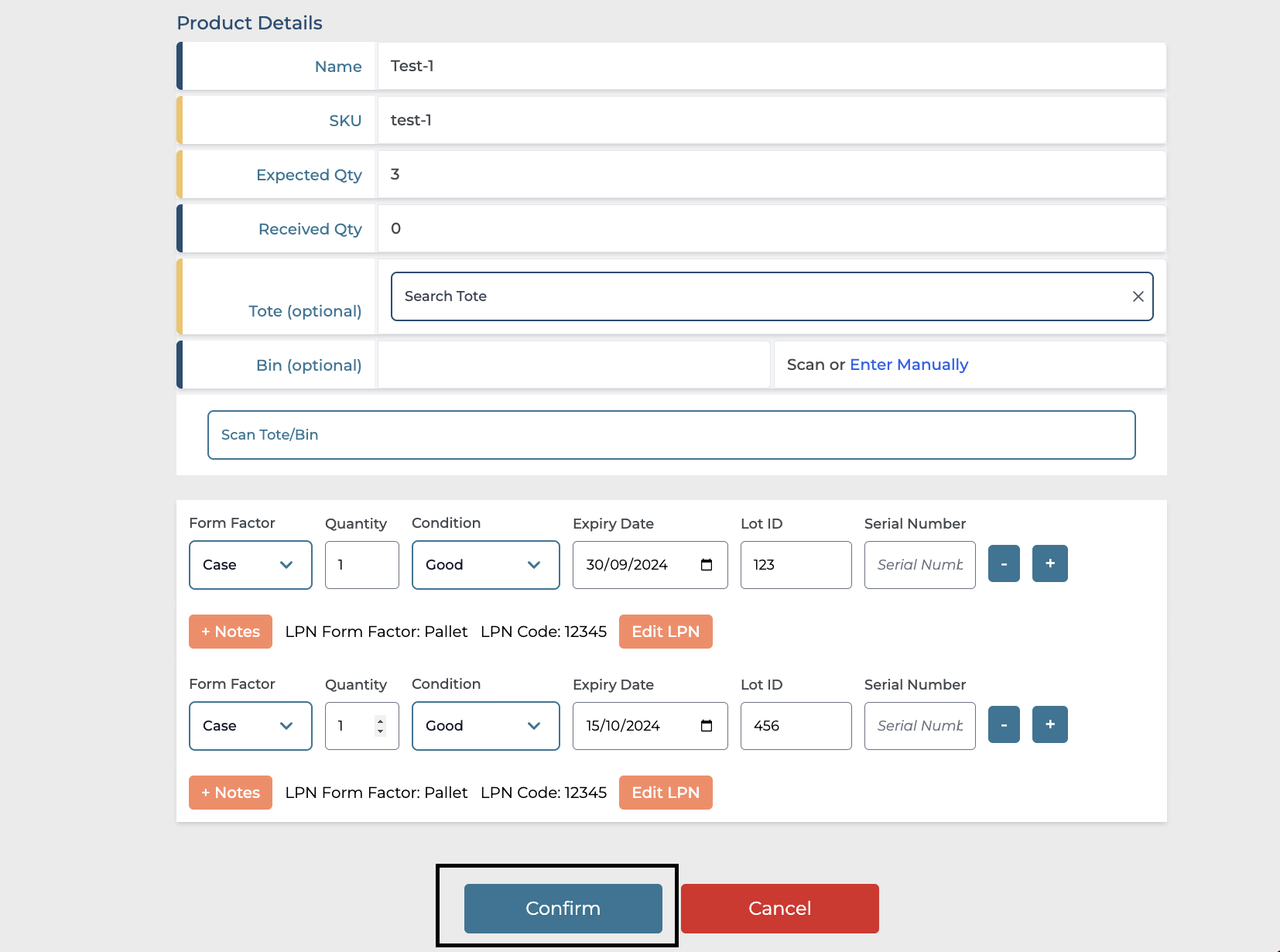Screen dimensions: 1280x952
Task: Open calendar picker for 15/10/2024 expiry date
Action: point(706,726)
